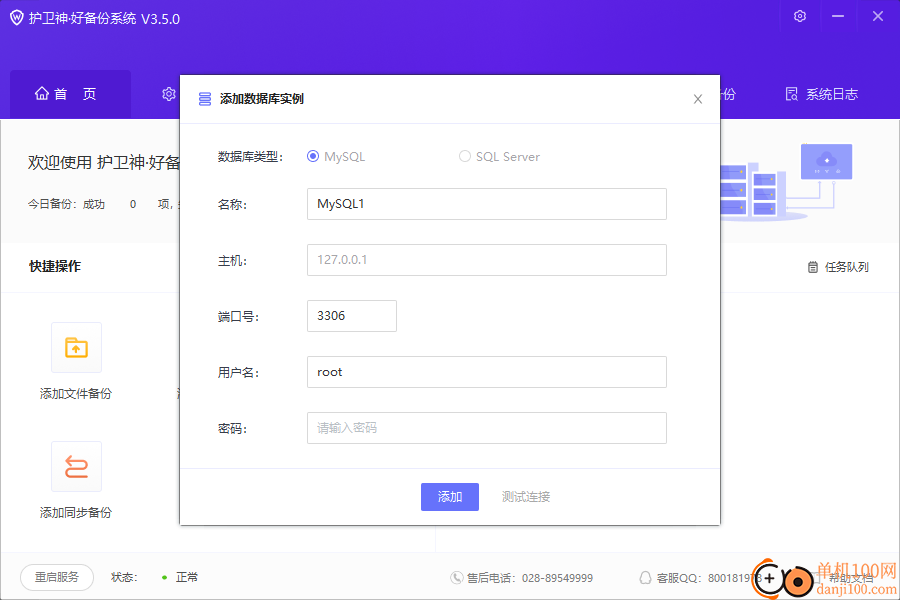Open the 任务队列 task queue
This screenshot has height=600, width=900.
tap(839, 267)
